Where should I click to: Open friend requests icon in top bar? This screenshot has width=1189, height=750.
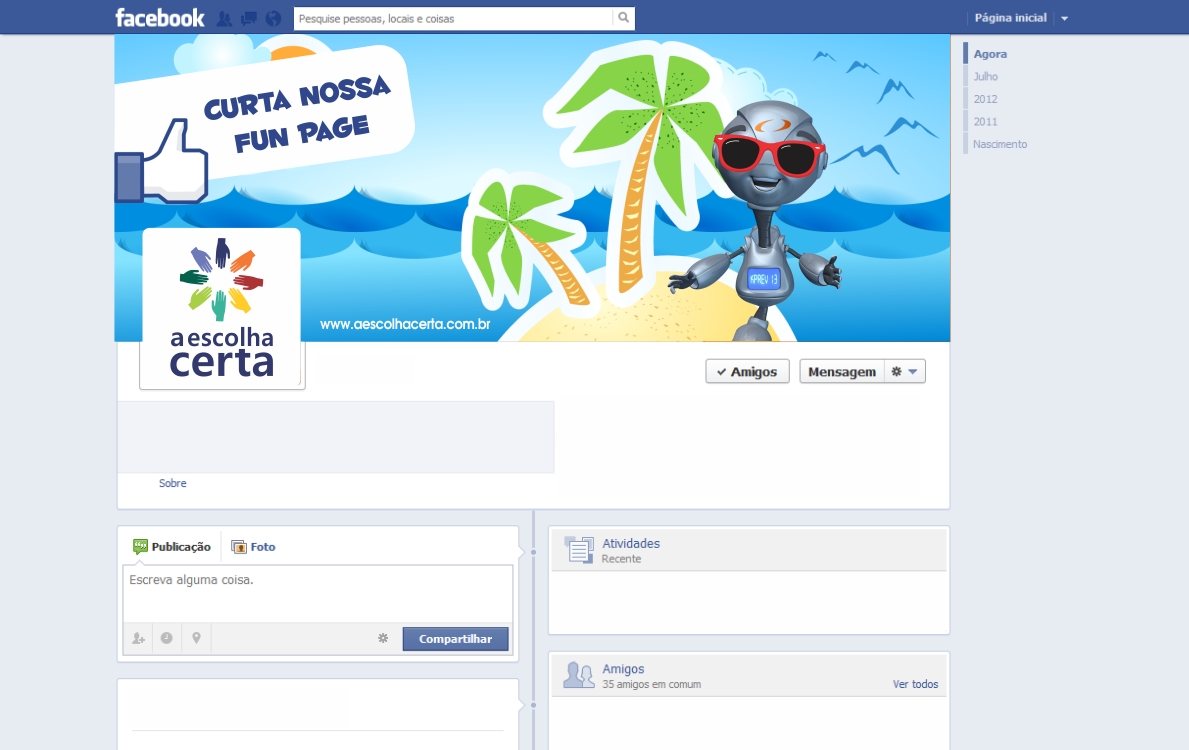click(x=224, y=19)
